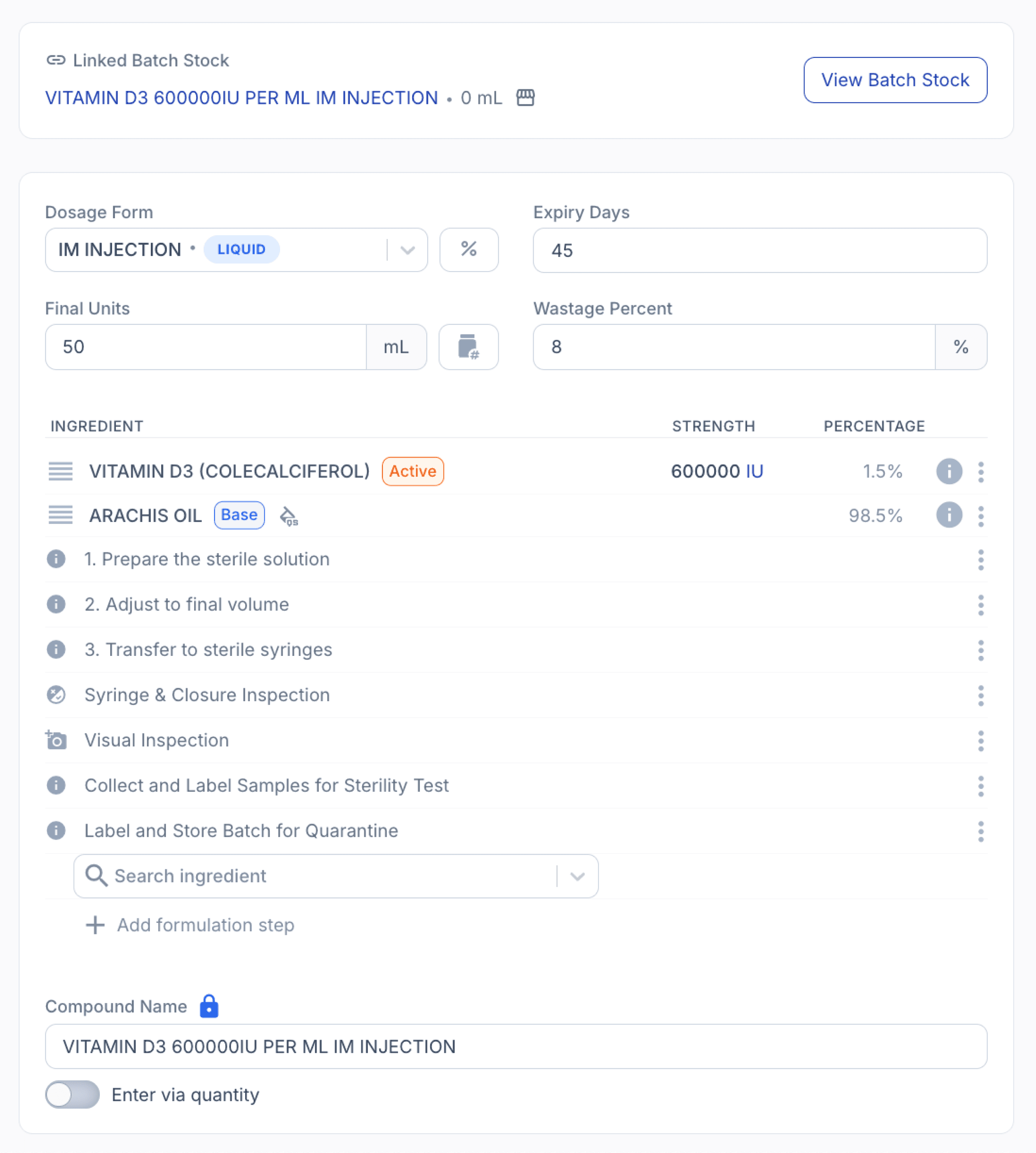Expand the Search ingredient dropdown arrow
Image resolution: width=1036 pixels, height=1153 pixels.
577,876
